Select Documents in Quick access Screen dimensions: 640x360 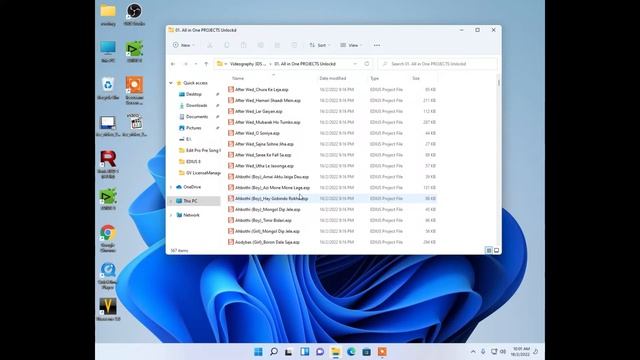point(197,117)
